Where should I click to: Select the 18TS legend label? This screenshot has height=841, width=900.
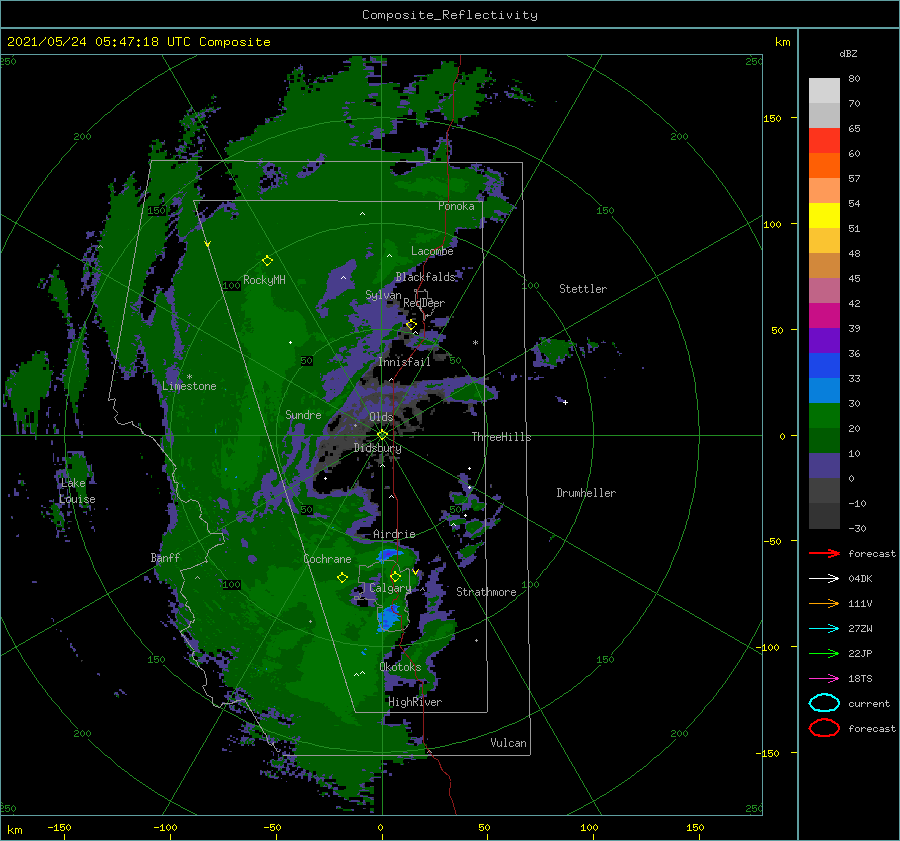click(x=860, y=679)
